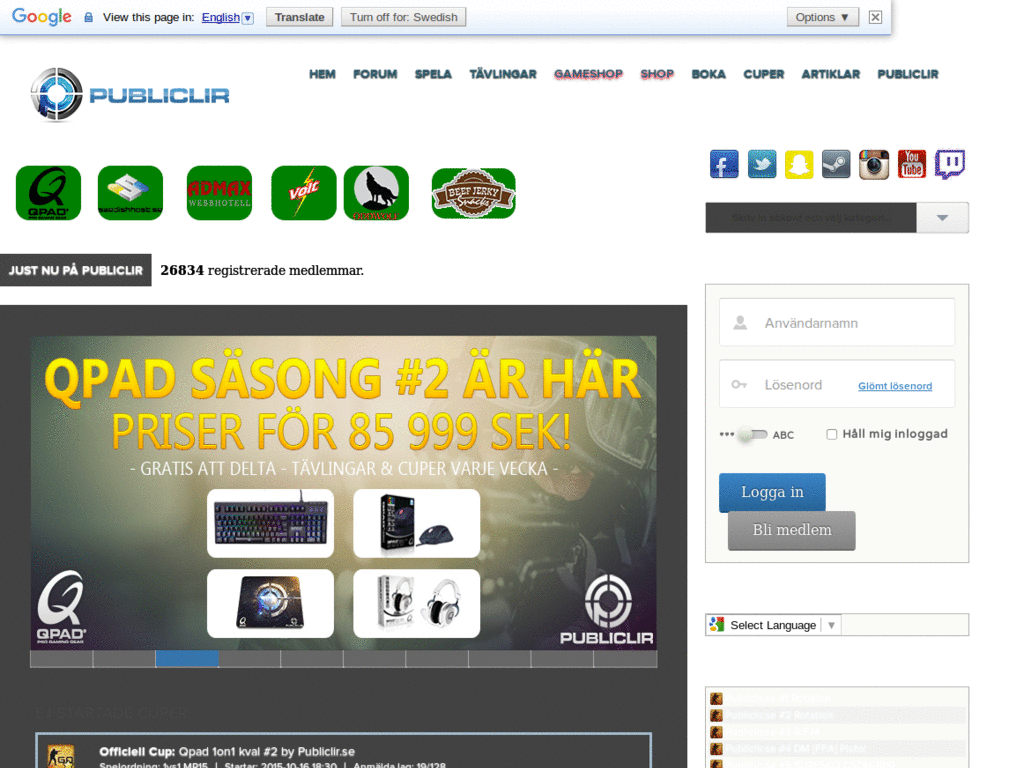Click the Translate button
The width and height of the screenshot is (1024, 768).
(x=299, y=17)
